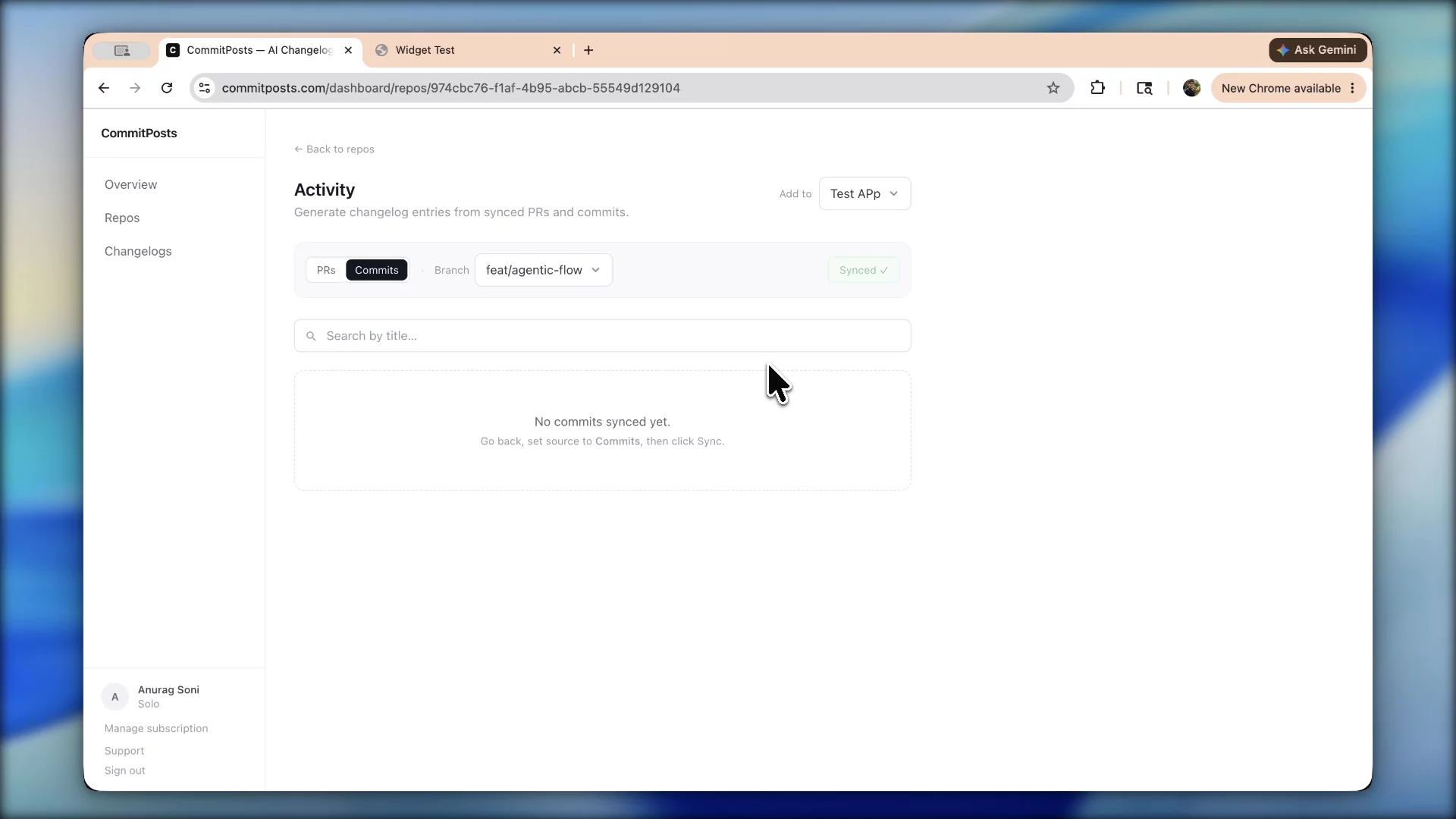
Task: Click the user avatar letter A
Action: (115, 697)
